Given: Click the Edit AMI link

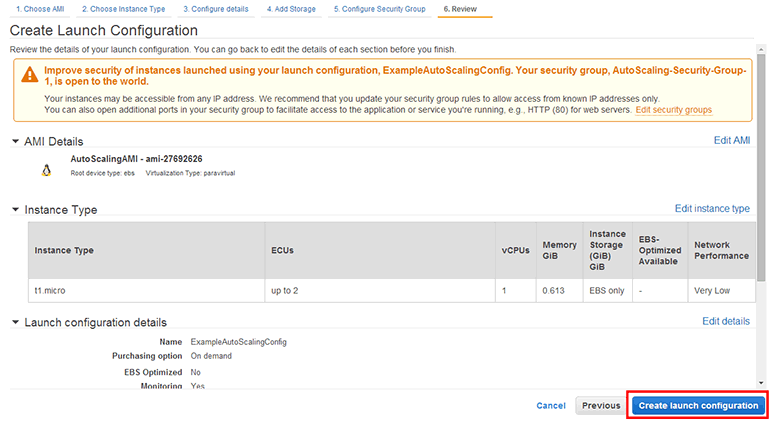Looking at the screenshot, I should (x=731, y=141).
